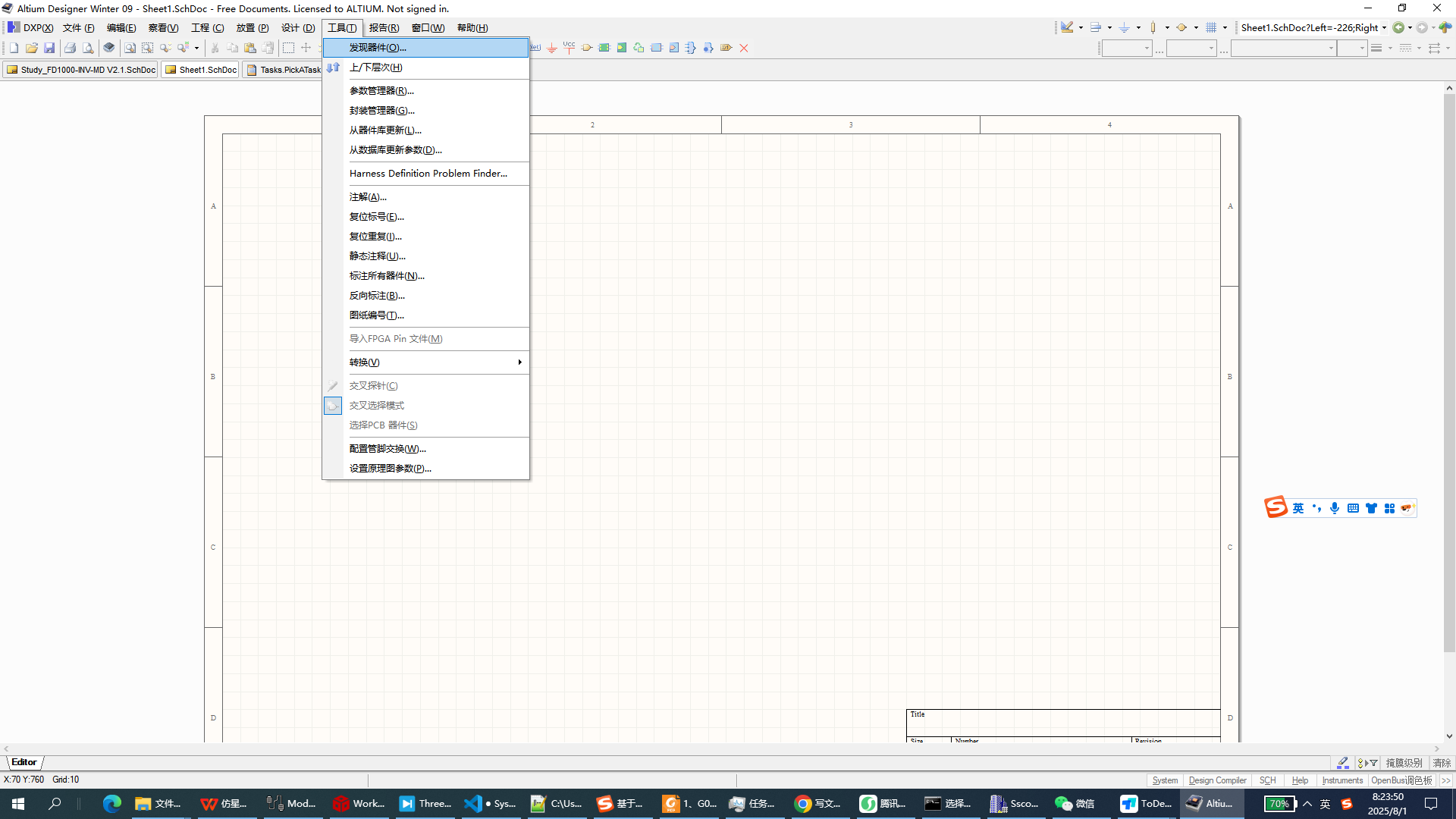The width and height of the screenshot is (1456, 819).
Task: Click the harness connector icon
Action: [691, 48]
